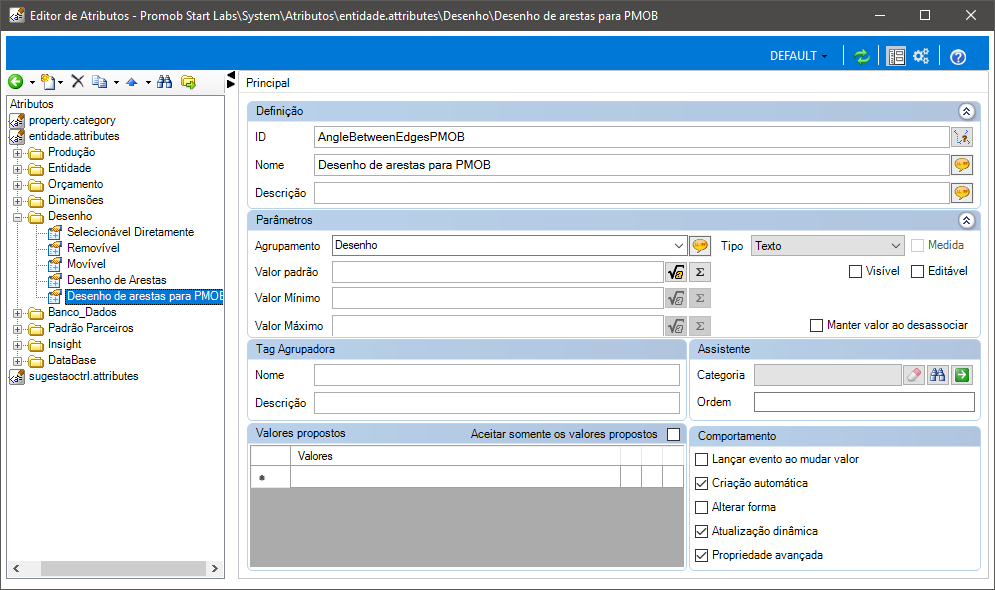Click the delete X icon in tree toolbar

78,82
